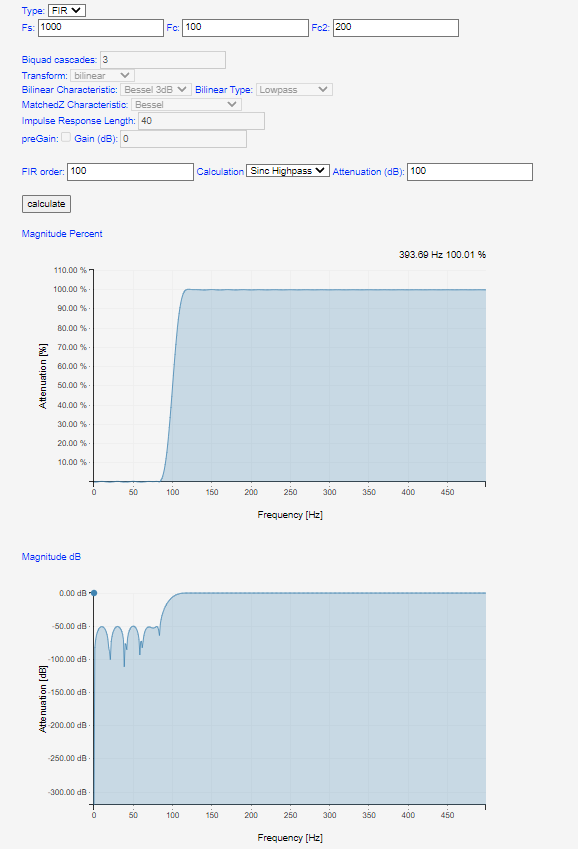The height and width of the screenshot is (849, 578).
Task: Open the Calculation Sinc Highpass dropdown
Action: [x=288, y=171]
